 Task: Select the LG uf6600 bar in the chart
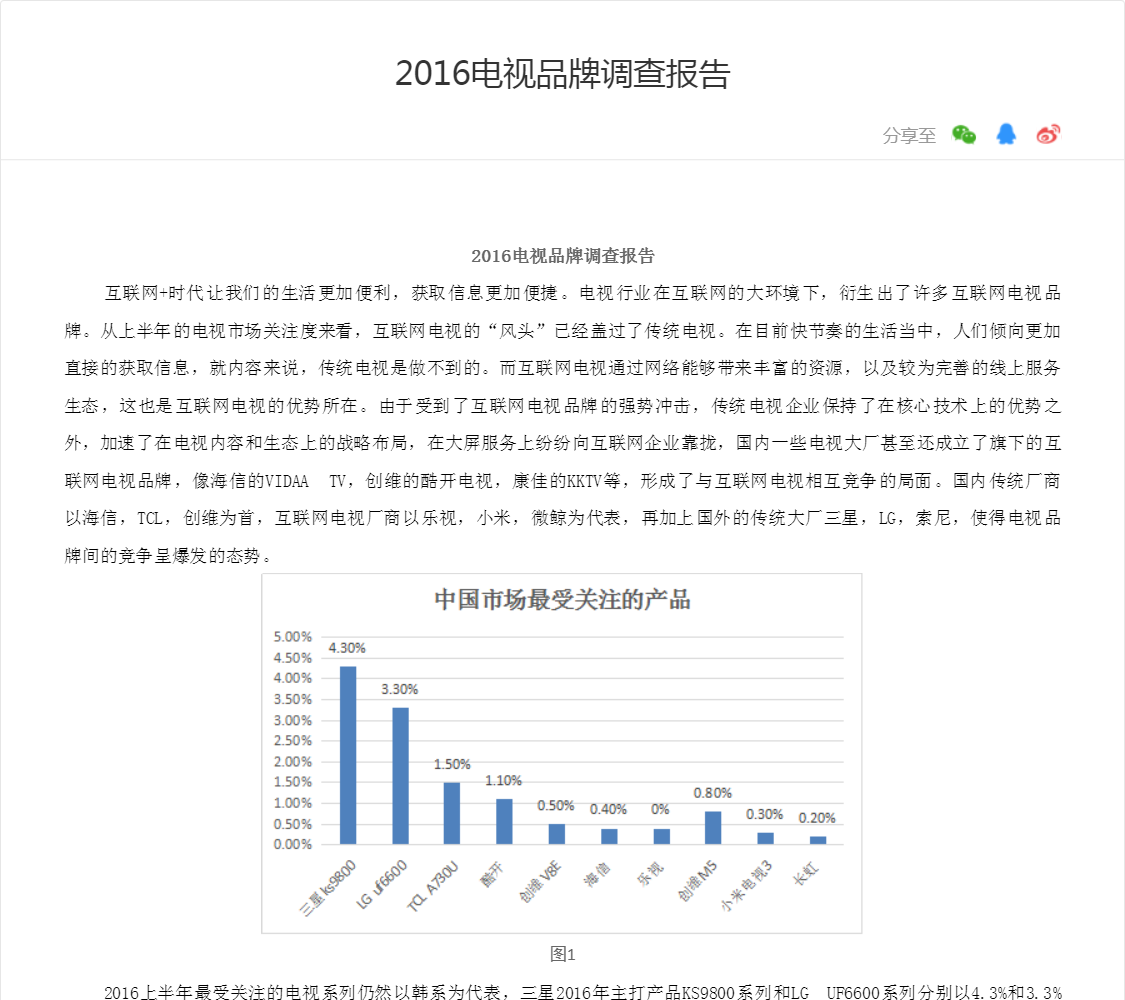[400, 776]
